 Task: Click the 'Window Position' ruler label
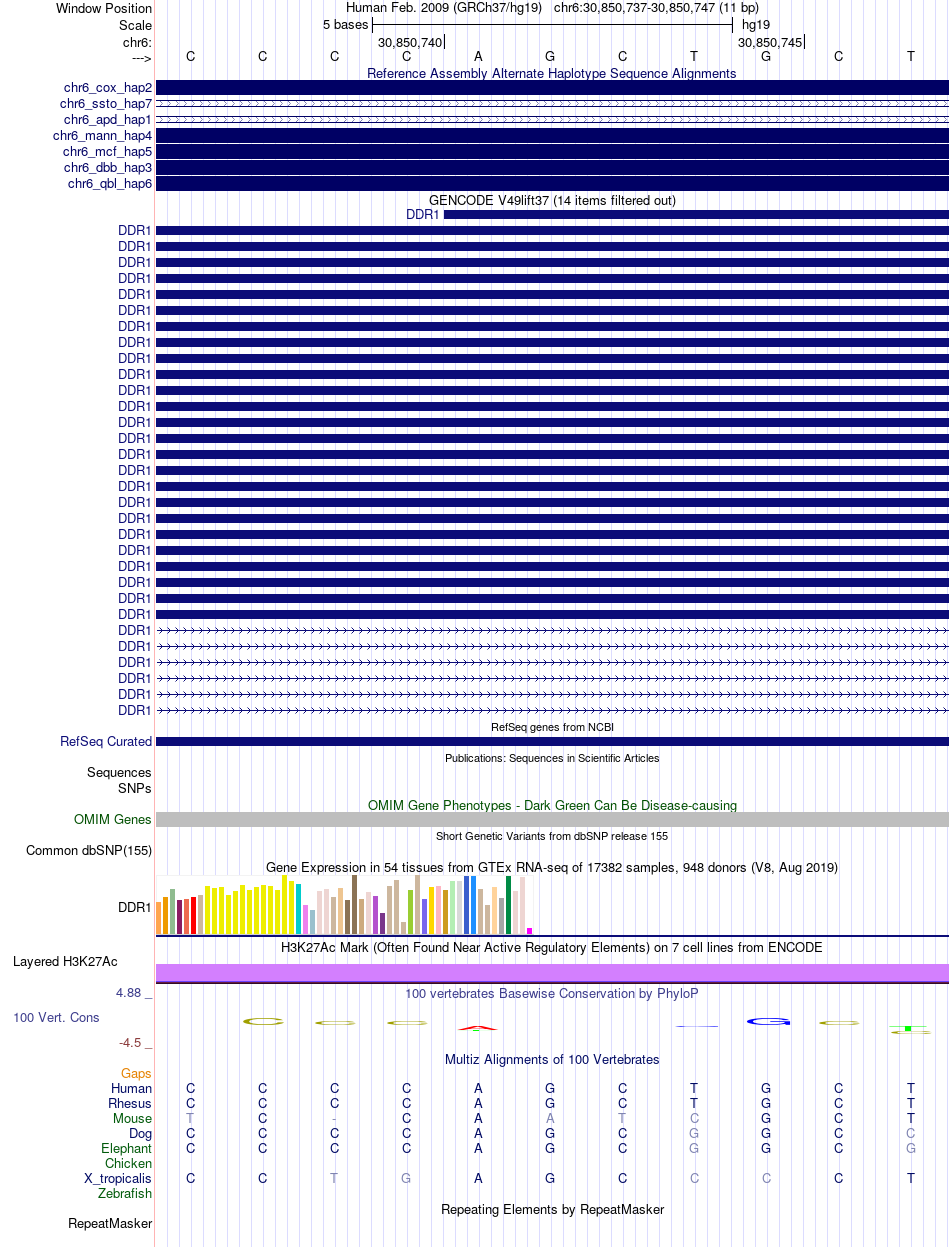104,9
